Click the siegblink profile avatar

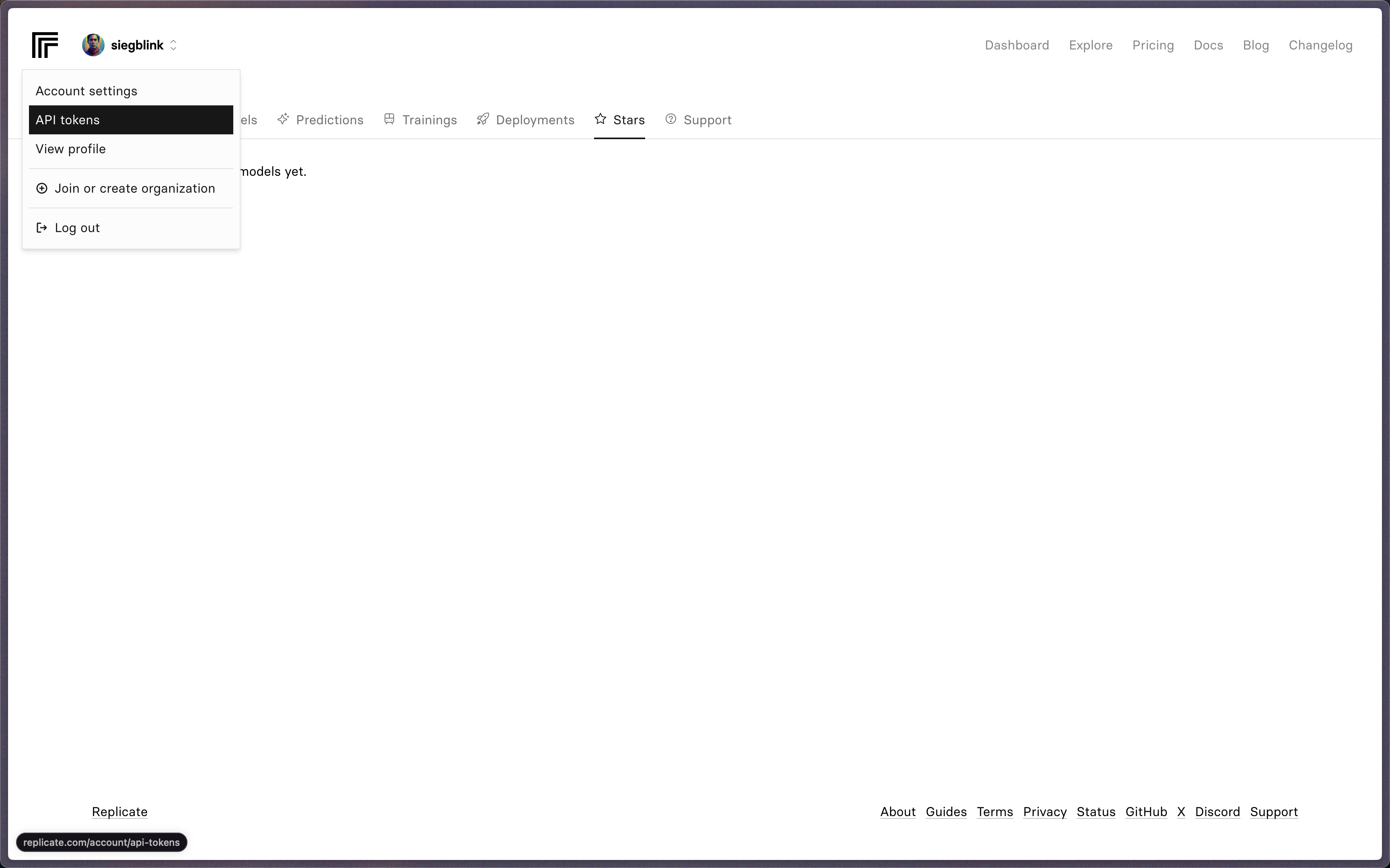[93, 45]
